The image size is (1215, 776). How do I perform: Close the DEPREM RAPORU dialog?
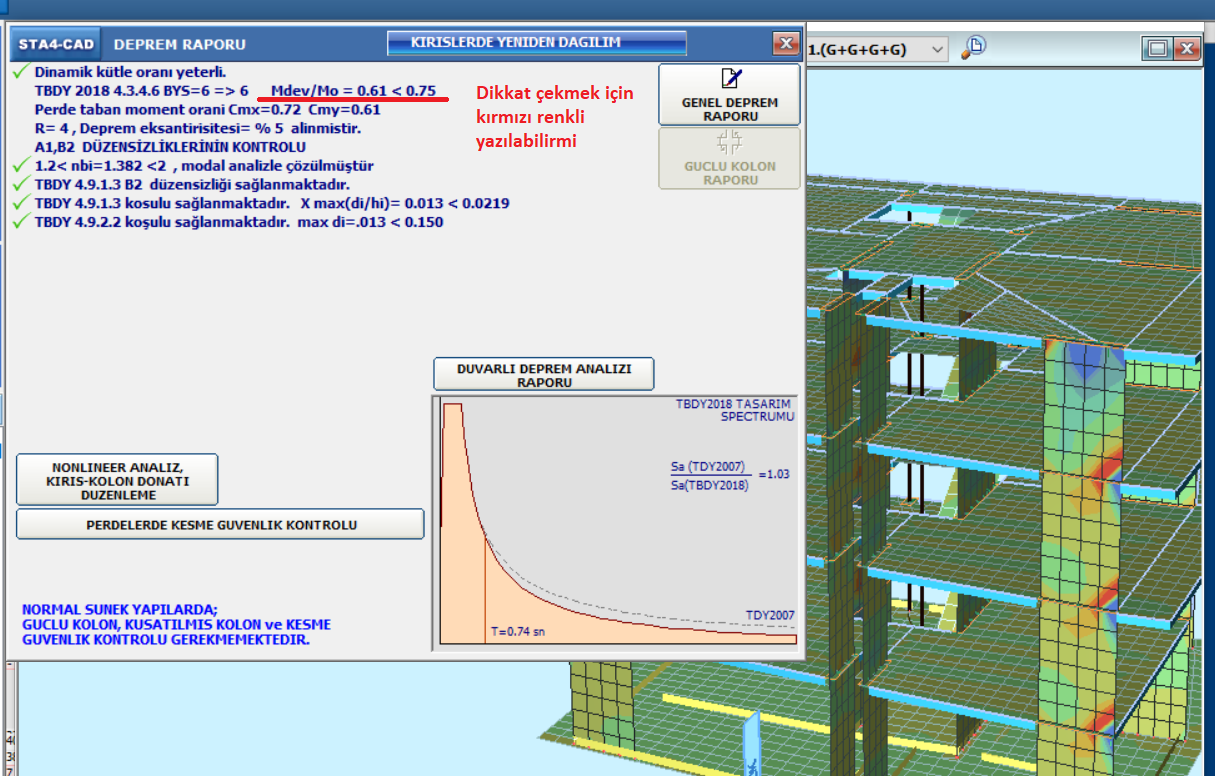click(x=785, y=44)
